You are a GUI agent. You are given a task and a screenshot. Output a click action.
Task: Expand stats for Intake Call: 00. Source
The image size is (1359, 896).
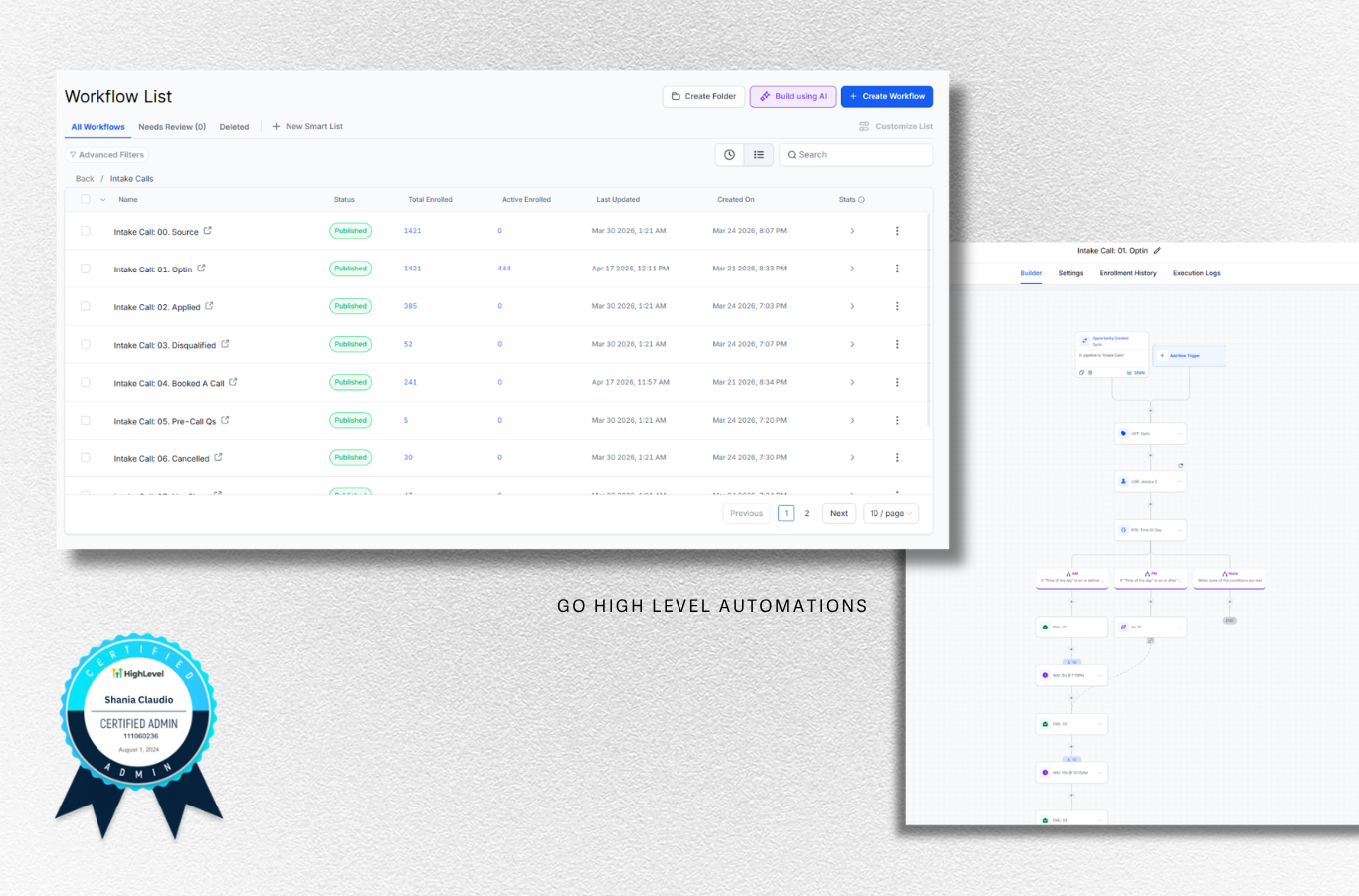[x=852, y=231]
